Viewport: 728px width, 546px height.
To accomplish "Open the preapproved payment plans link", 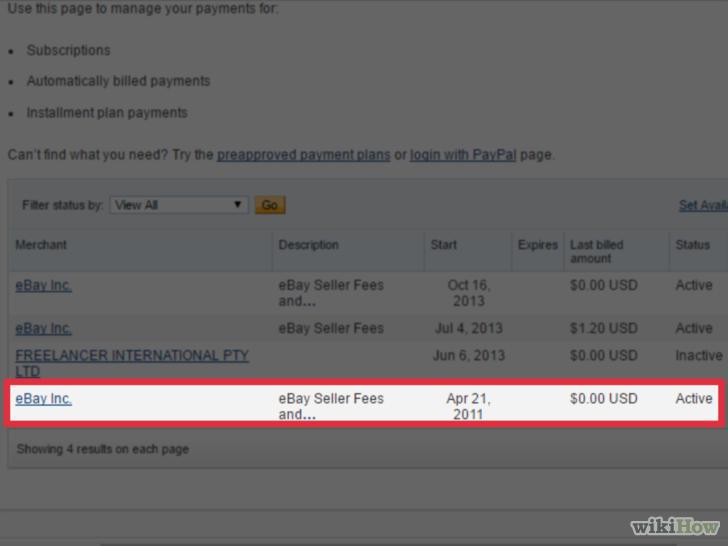I will tap(304, 155).
